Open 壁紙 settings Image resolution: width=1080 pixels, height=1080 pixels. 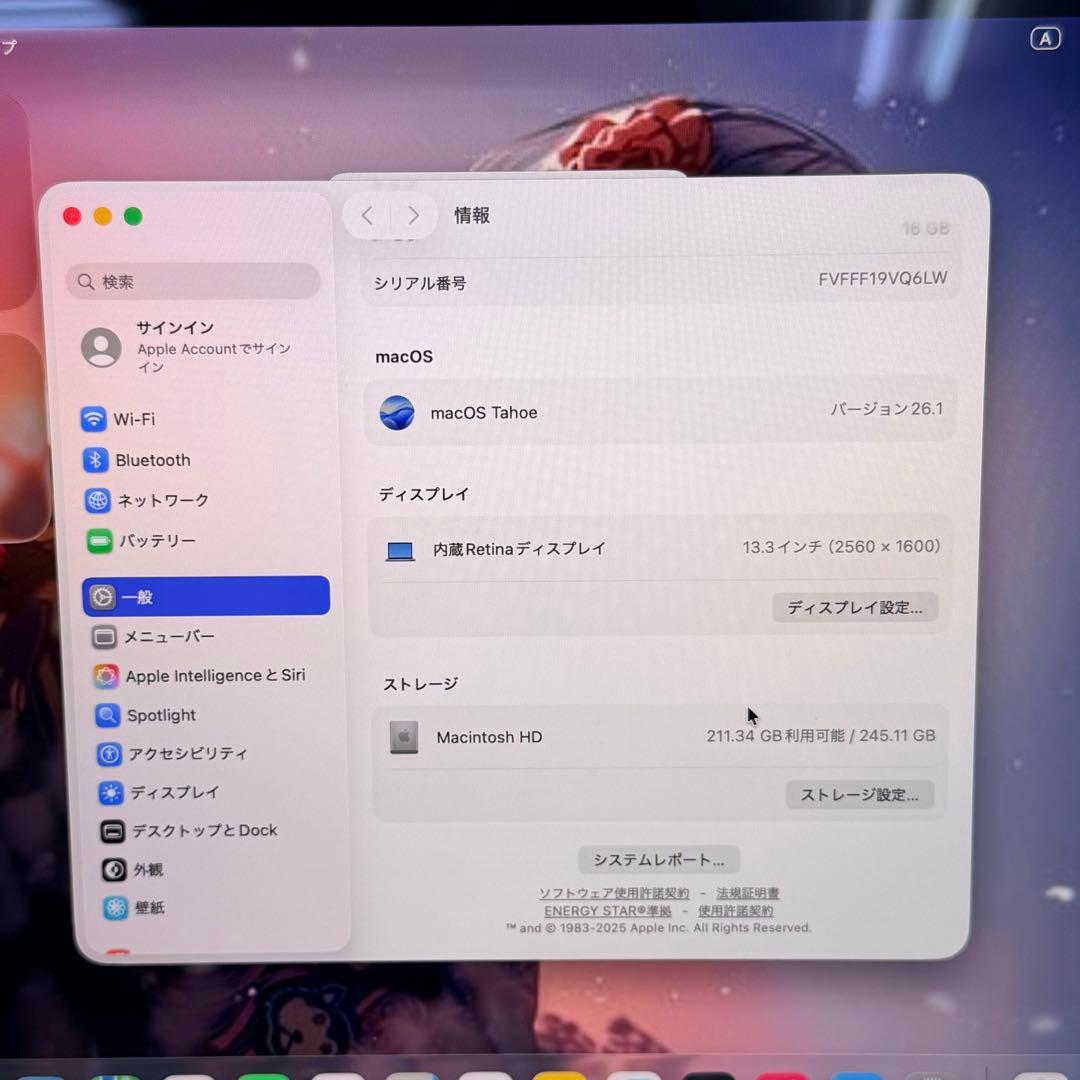point(144,907)
